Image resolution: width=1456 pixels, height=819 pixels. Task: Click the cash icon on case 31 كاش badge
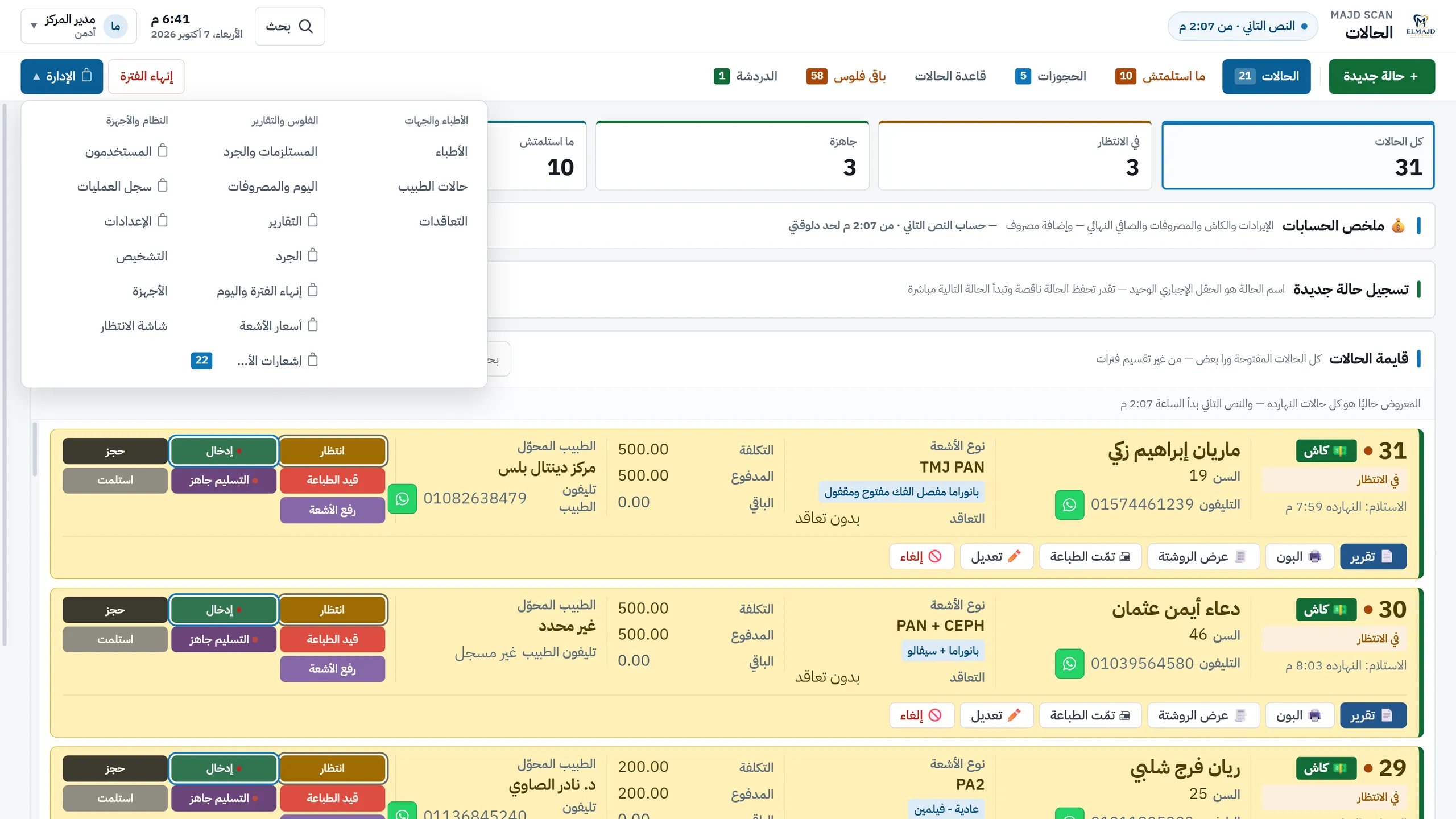(x=1340, y=451)
